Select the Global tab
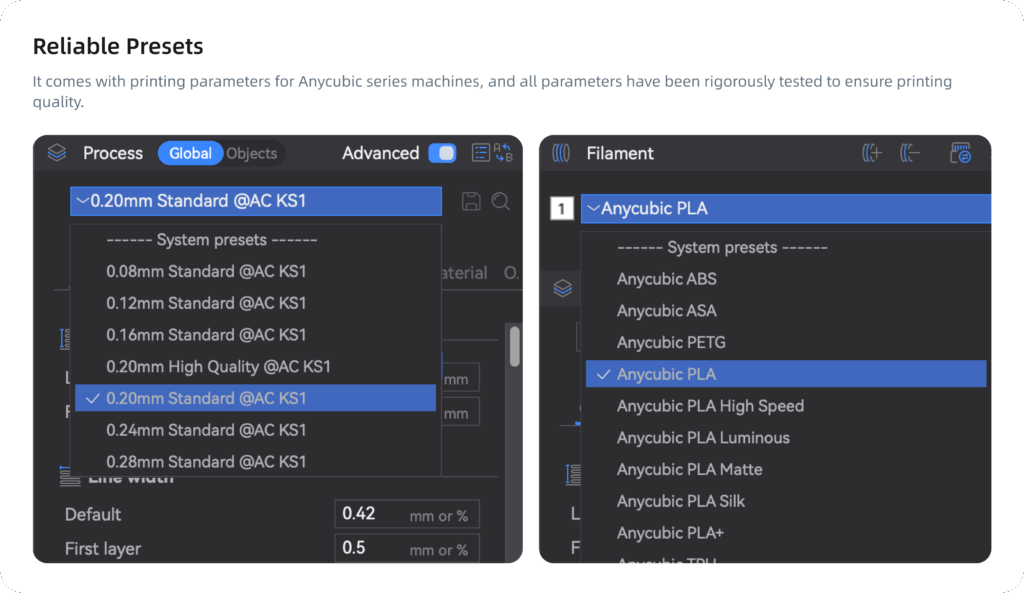The width and height of the screenshot is (1024, 593). pos(190,152)
